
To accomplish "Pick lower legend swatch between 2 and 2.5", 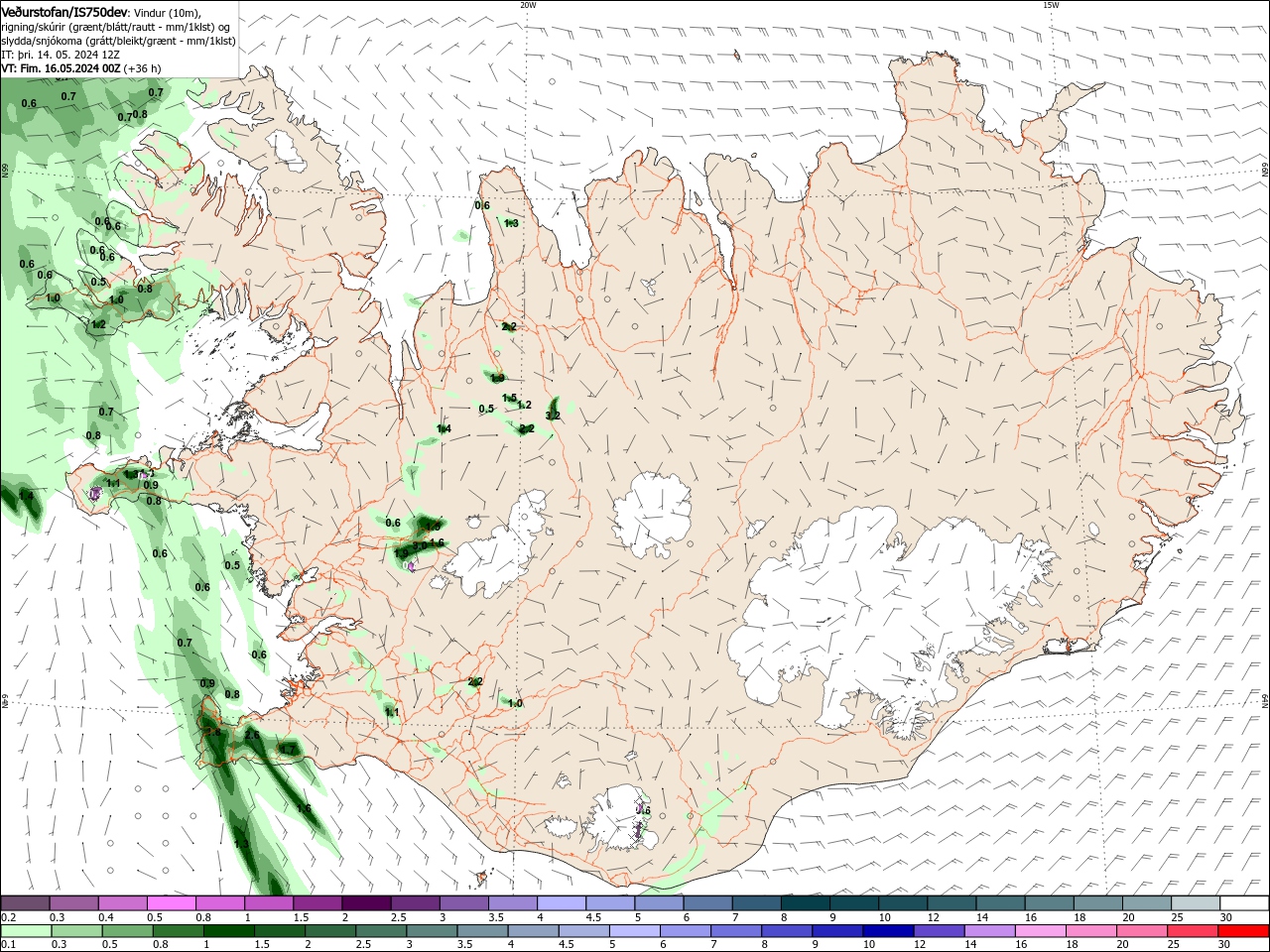I will 329,931.
